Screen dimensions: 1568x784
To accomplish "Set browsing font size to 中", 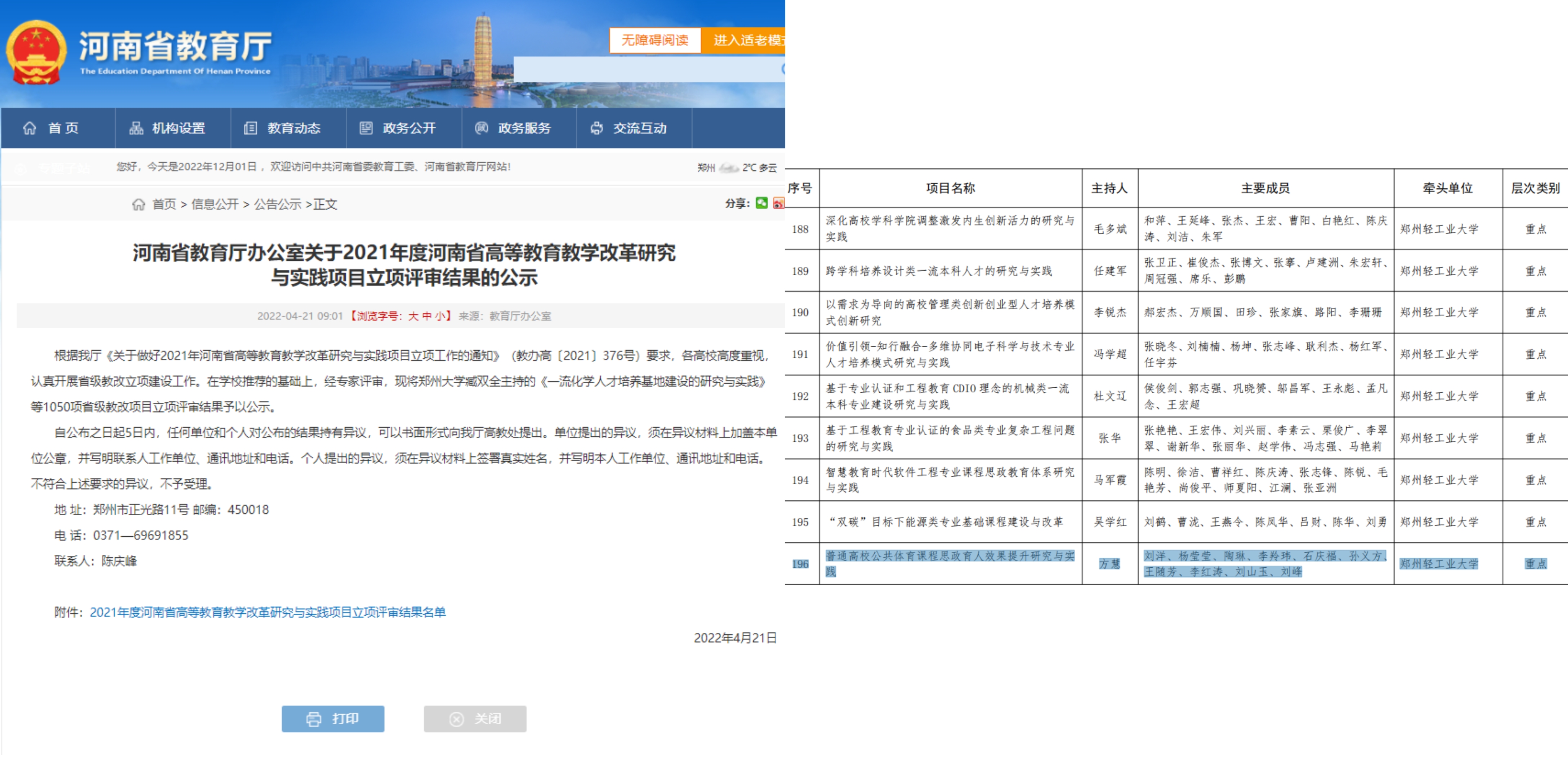I will pyautogui.click(x=427, y=316).
